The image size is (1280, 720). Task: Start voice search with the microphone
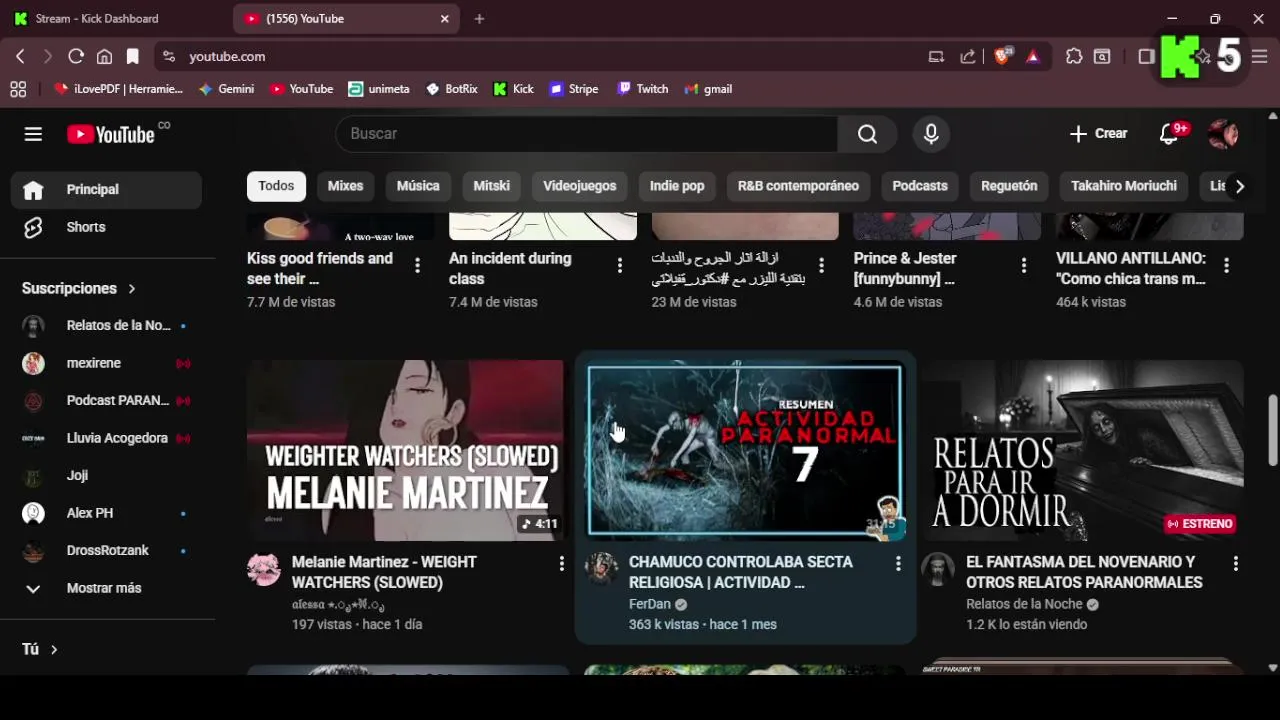click(931, 134)
